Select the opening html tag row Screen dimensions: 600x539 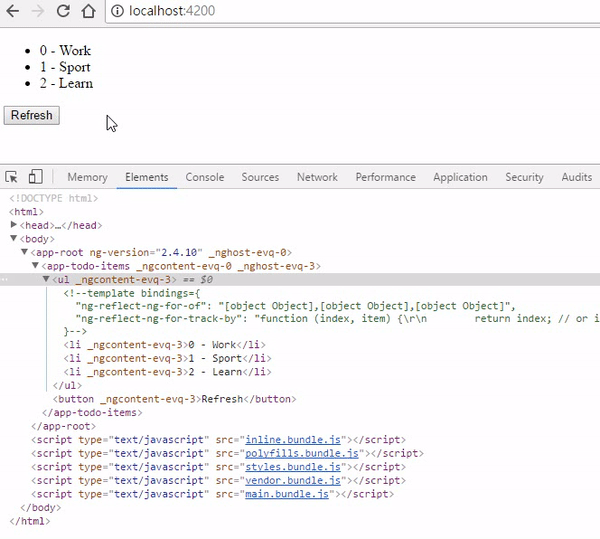(x=26, y=212)
